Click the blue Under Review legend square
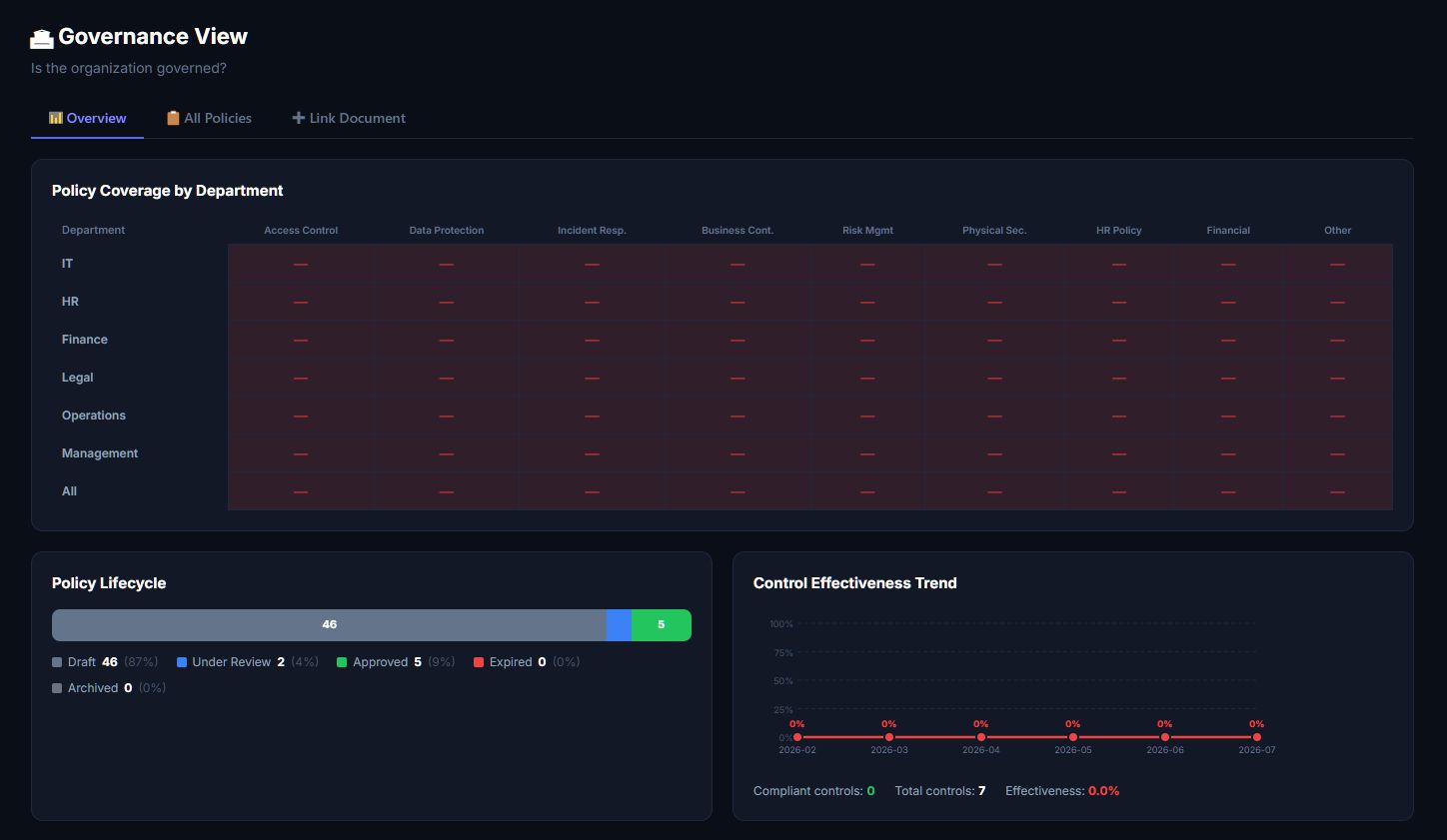This screenshot has width=1447, height=840. click(182, 662)
